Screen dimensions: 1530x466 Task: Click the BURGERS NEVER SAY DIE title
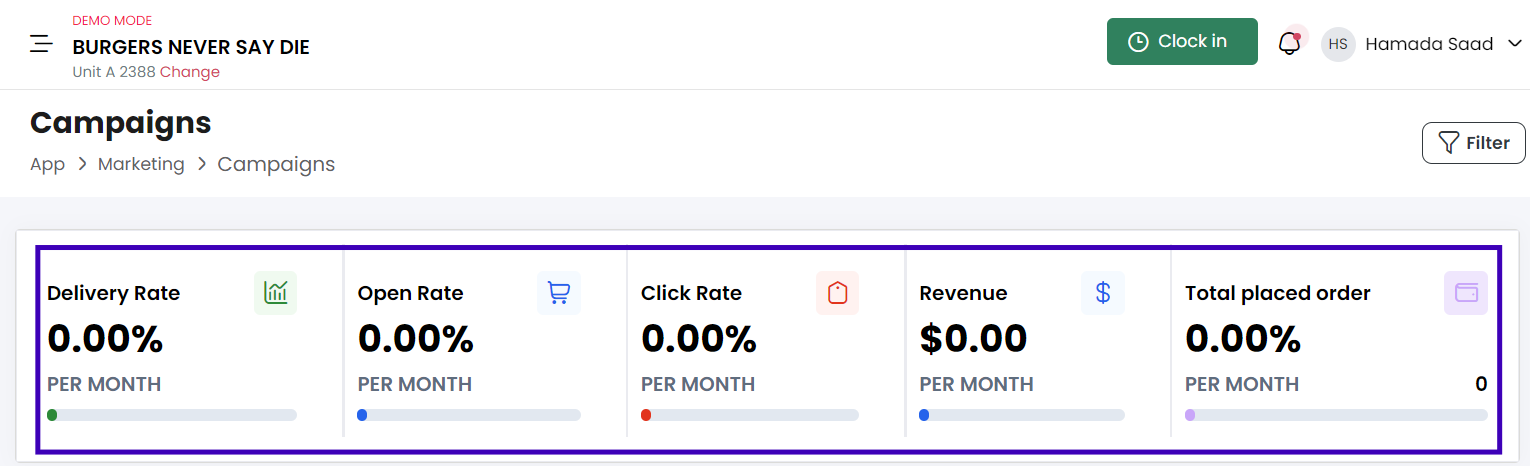coord(191,47)
